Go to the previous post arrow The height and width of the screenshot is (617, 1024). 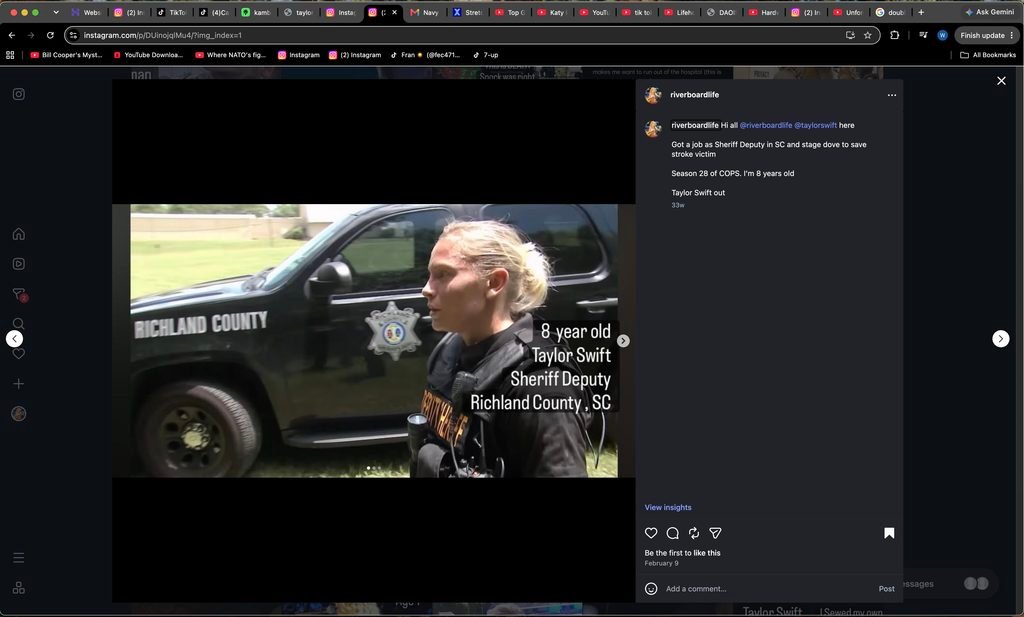point(14,339)
